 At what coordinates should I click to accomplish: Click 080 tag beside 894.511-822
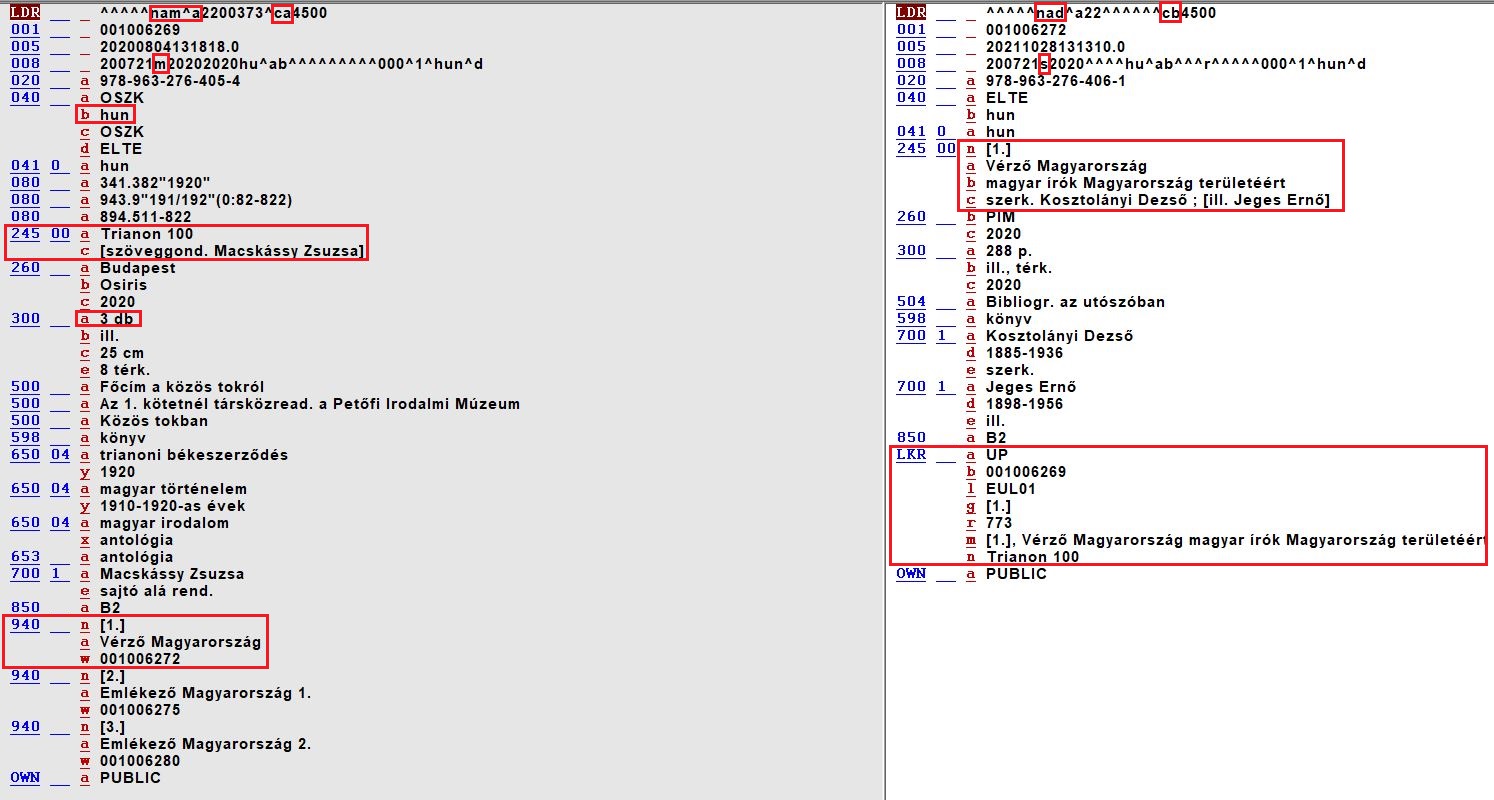click(25, 217)
